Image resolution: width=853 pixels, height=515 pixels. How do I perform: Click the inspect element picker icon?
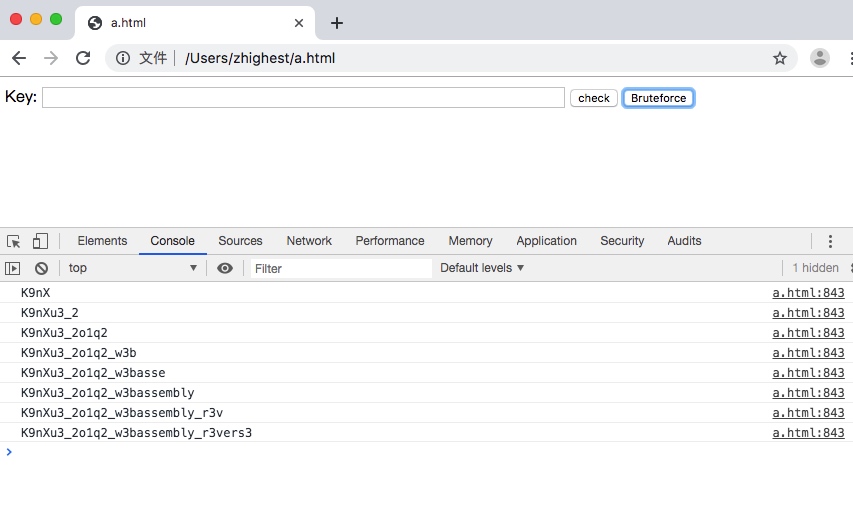14,241
